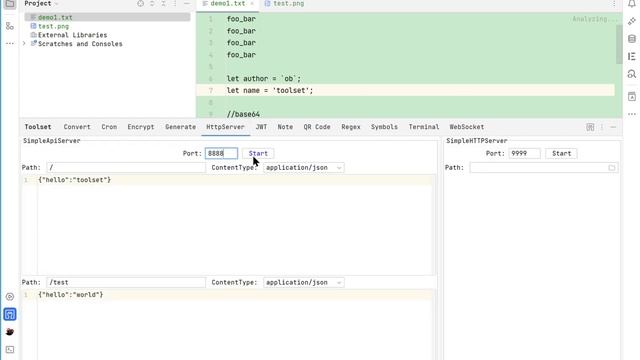Open Project panel options kebab menu
Screen dimensions: 640x360
coord(175,4)
